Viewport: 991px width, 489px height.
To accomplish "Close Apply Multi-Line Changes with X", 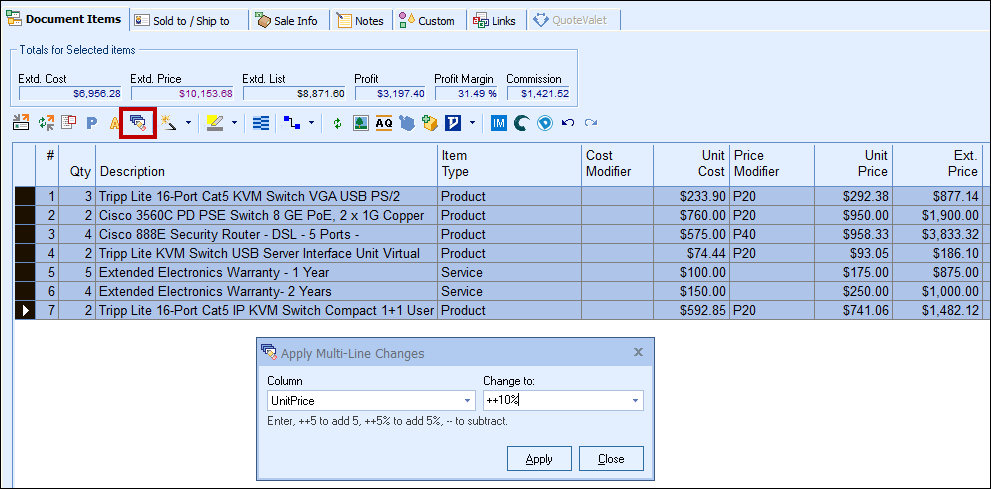I will coord(638,353).
